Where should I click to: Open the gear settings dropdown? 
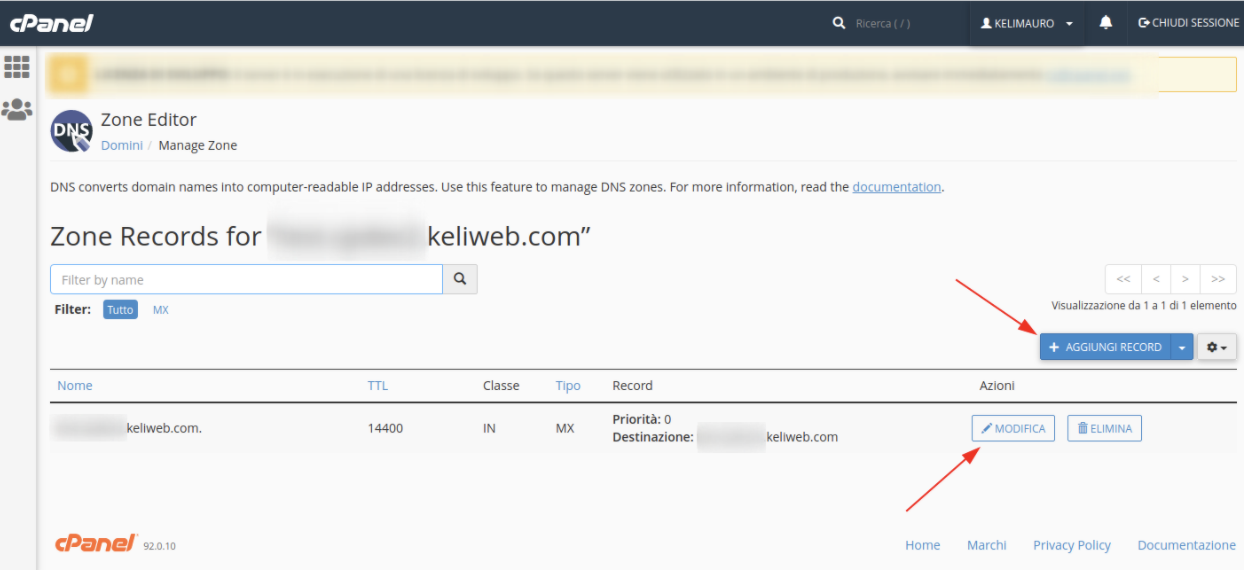(x=1217, y=347)
